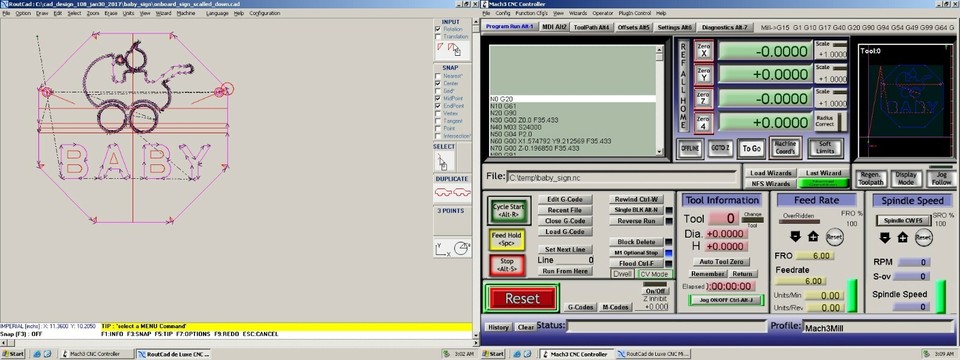Click Rewind Ctrl-W

coord(637,200)
